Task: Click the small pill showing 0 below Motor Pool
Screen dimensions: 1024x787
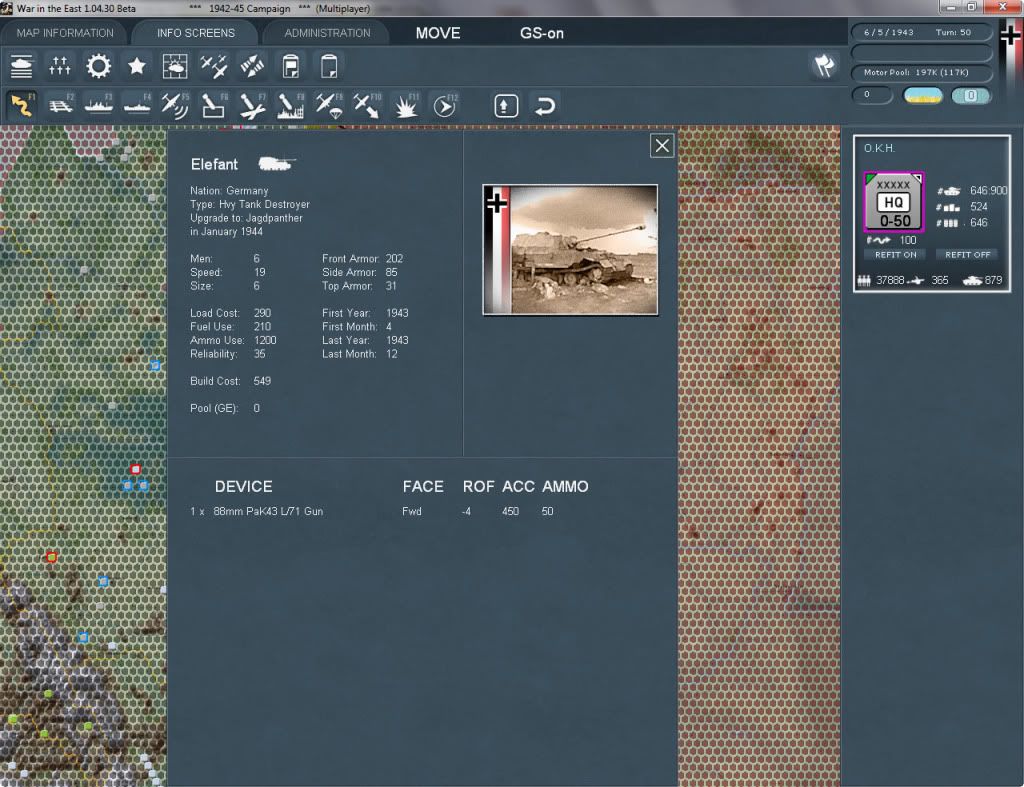Action: click(872, 95)
